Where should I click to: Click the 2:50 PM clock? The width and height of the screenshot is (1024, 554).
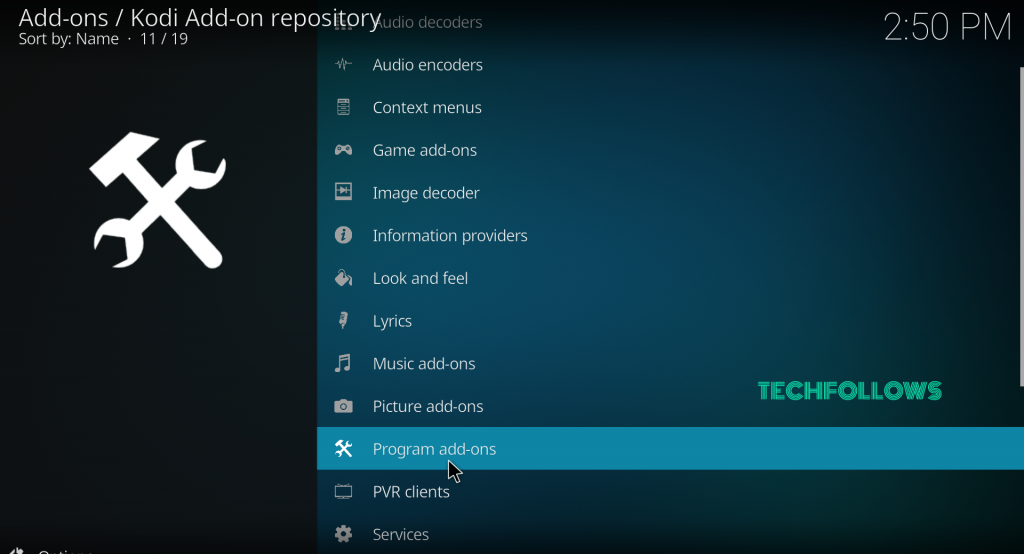pos(947,27)
